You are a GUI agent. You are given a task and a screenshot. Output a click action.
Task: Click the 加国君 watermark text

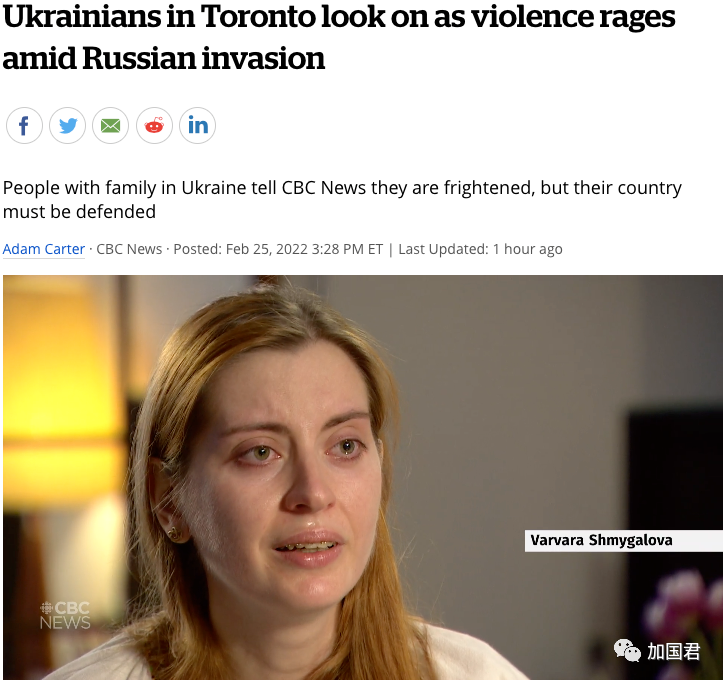[674, 652]
